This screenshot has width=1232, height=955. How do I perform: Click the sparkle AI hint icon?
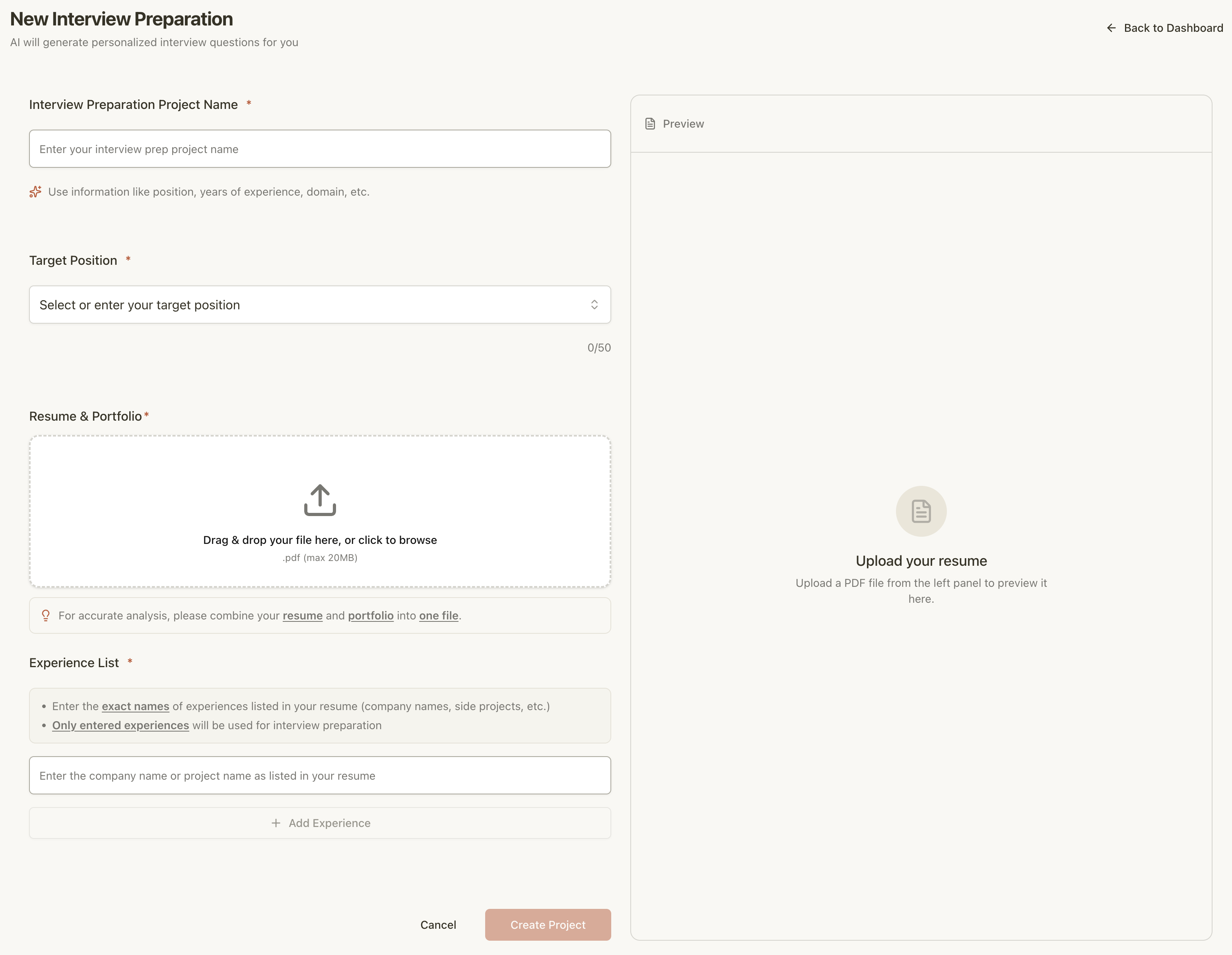pyautogui.click(x=35, y=192)
